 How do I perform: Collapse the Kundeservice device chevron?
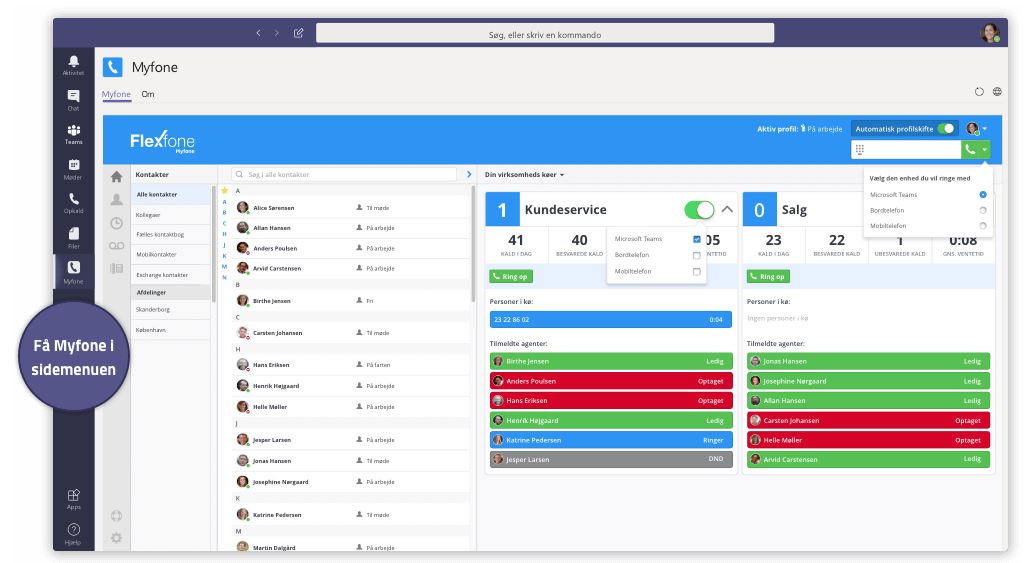pos(727,209)
